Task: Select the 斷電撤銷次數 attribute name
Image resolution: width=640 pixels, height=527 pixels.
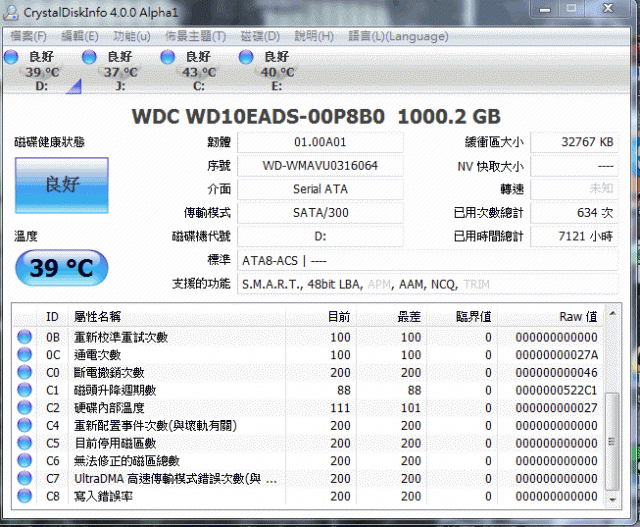Action: (x=109, y=372)
